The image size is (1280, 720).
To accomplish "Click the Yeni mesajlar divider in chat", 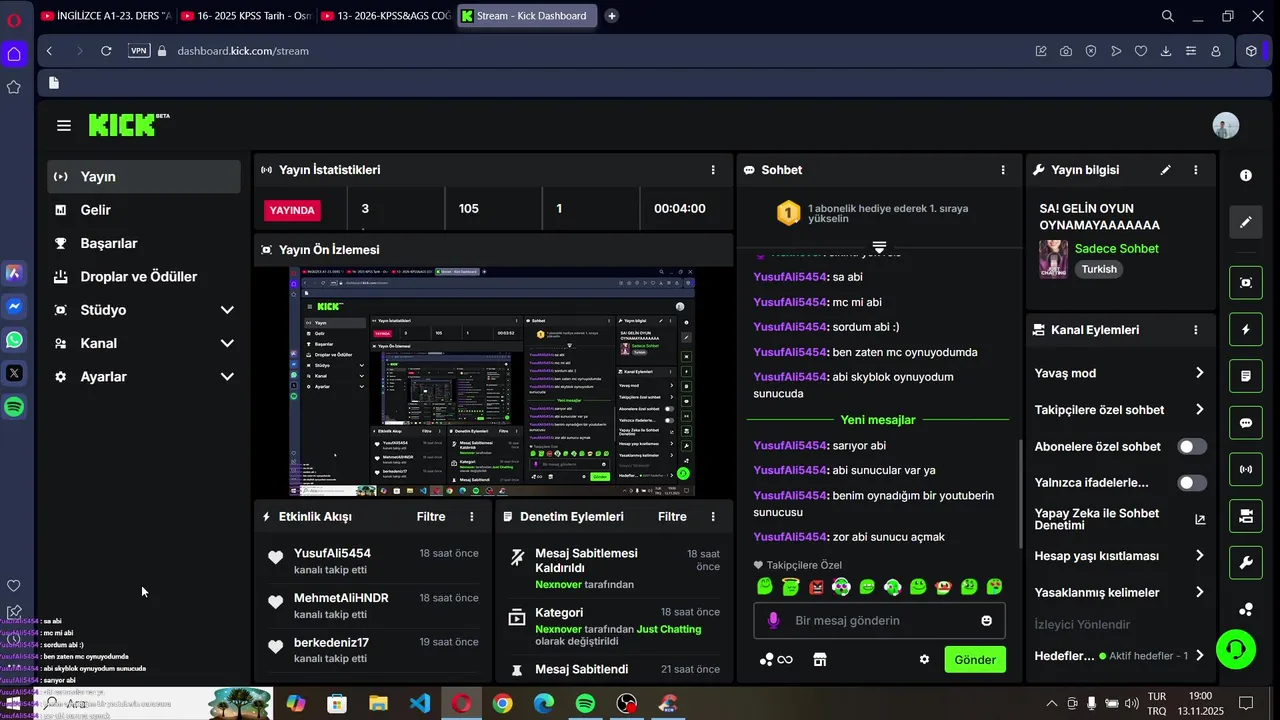I will pos(878,420).
